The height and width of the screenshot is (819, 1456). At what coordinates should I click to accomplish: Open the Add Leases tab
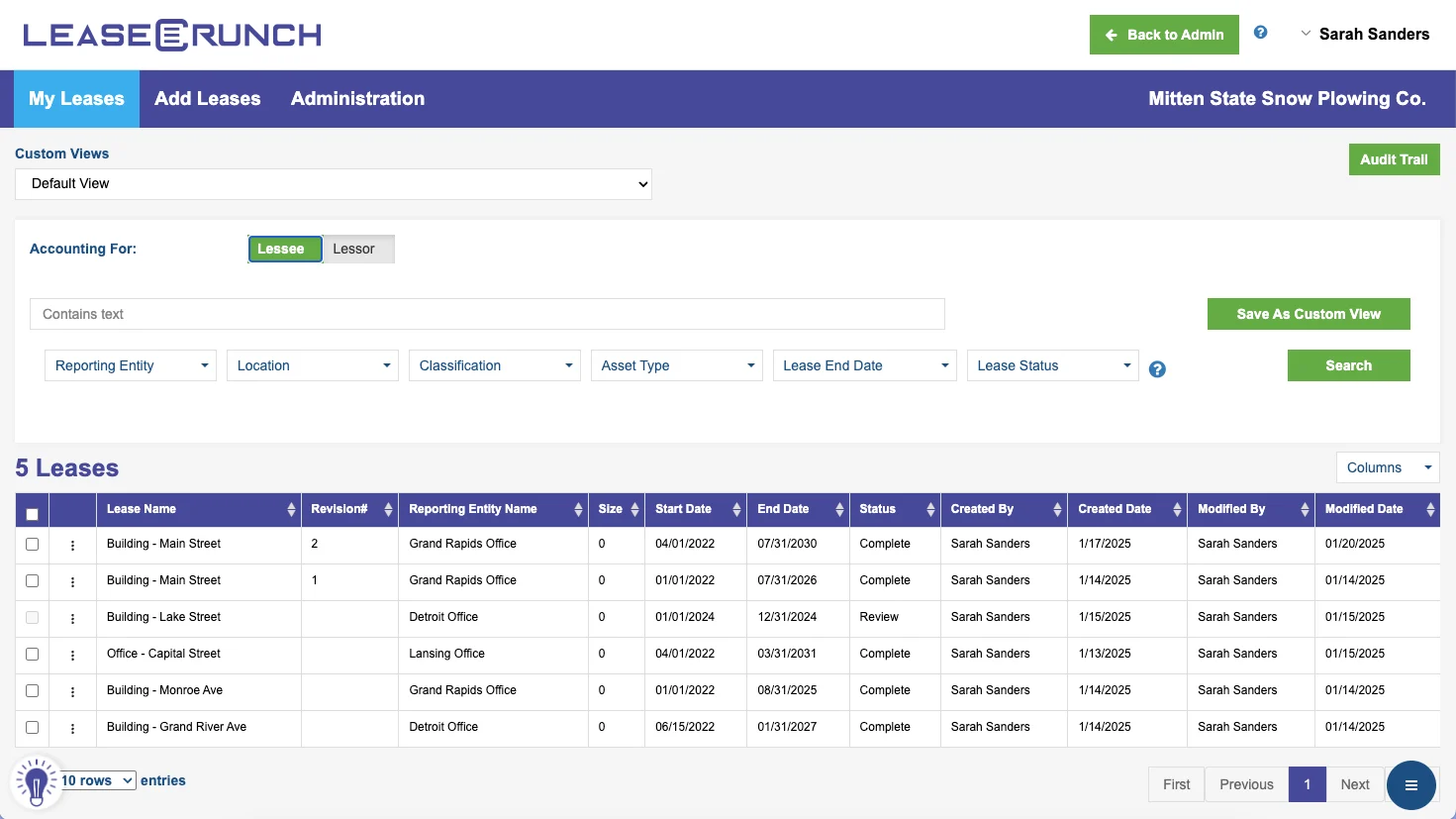click(208, 99)
